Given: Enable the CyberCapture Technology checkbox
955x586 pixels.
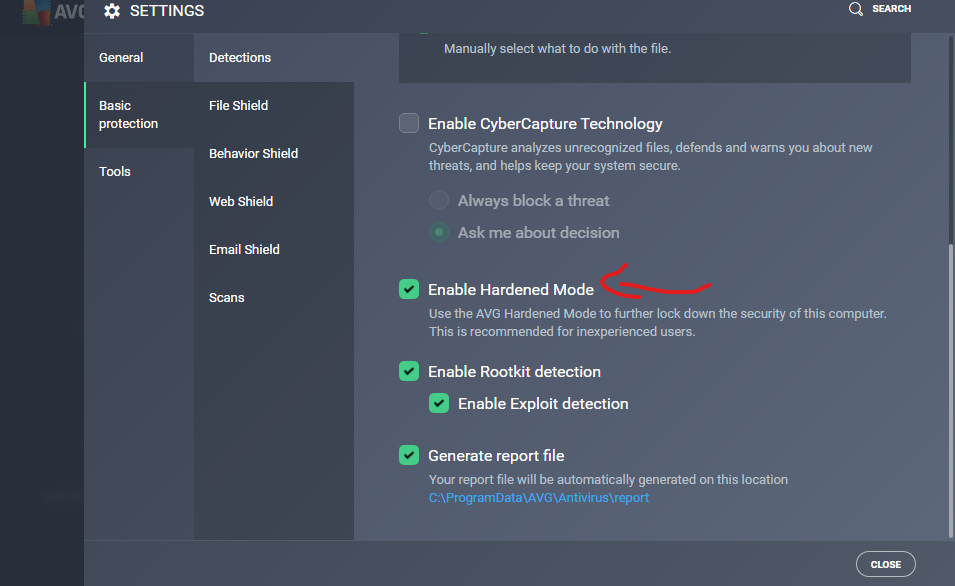Looking at the screenshot, I should click(409, 123).
